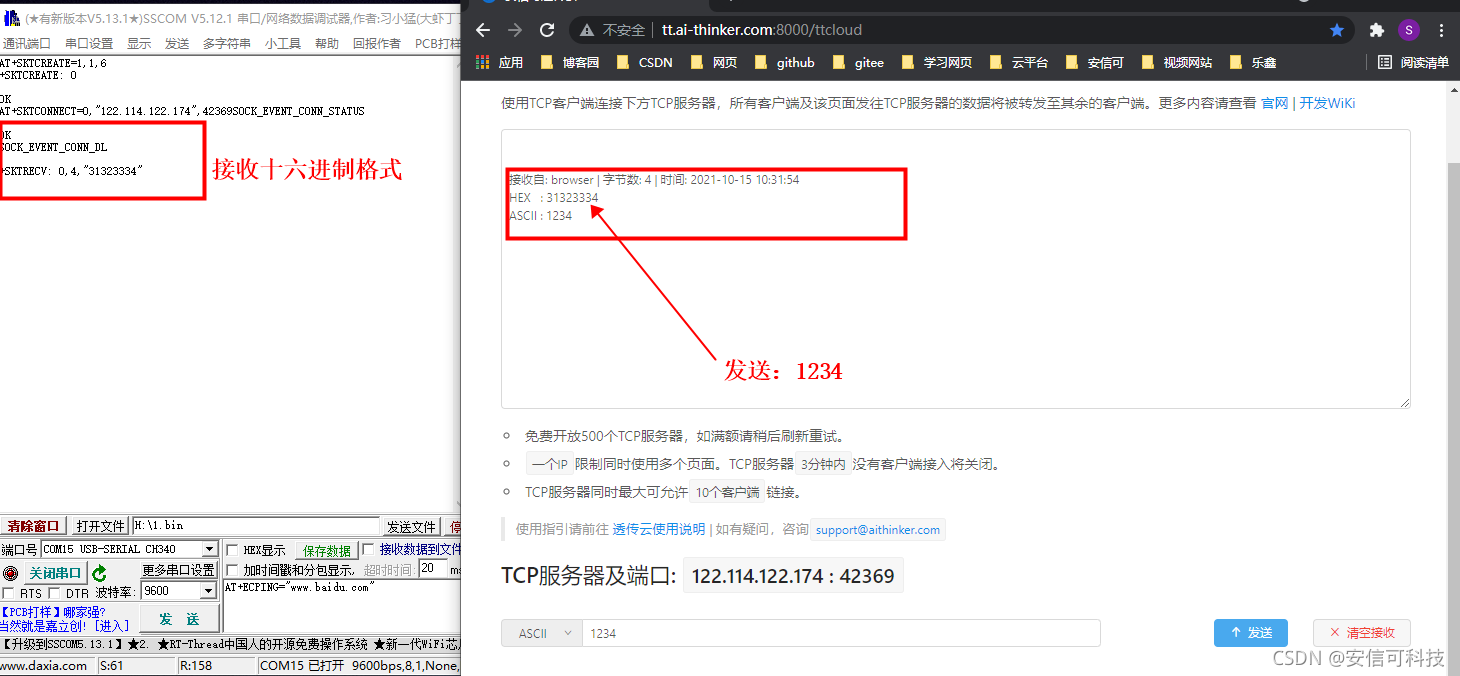Open the 开发WiKi link
Image resolution: width=1460 pixels, height=676 pixels.
coord(1327,103)
